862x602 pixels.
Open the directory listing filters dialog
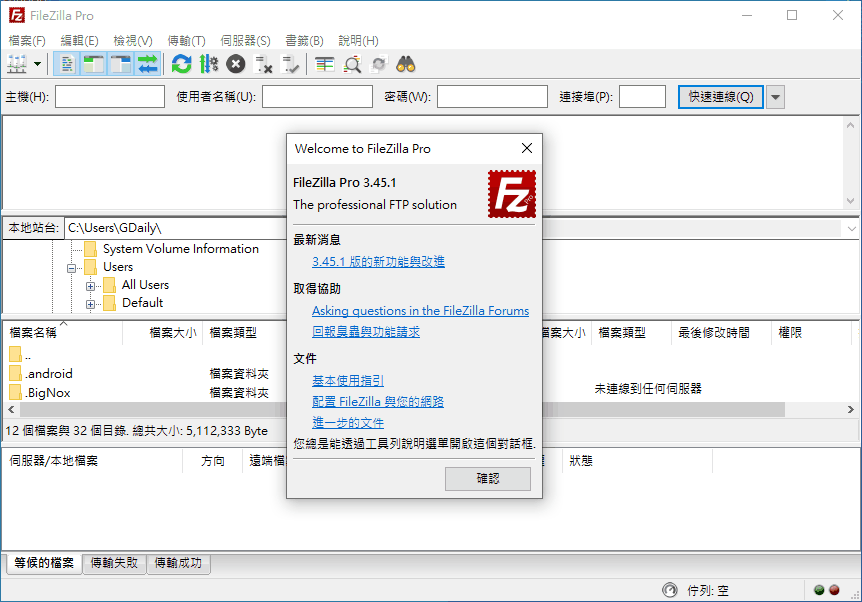click(x=324, y=64)
